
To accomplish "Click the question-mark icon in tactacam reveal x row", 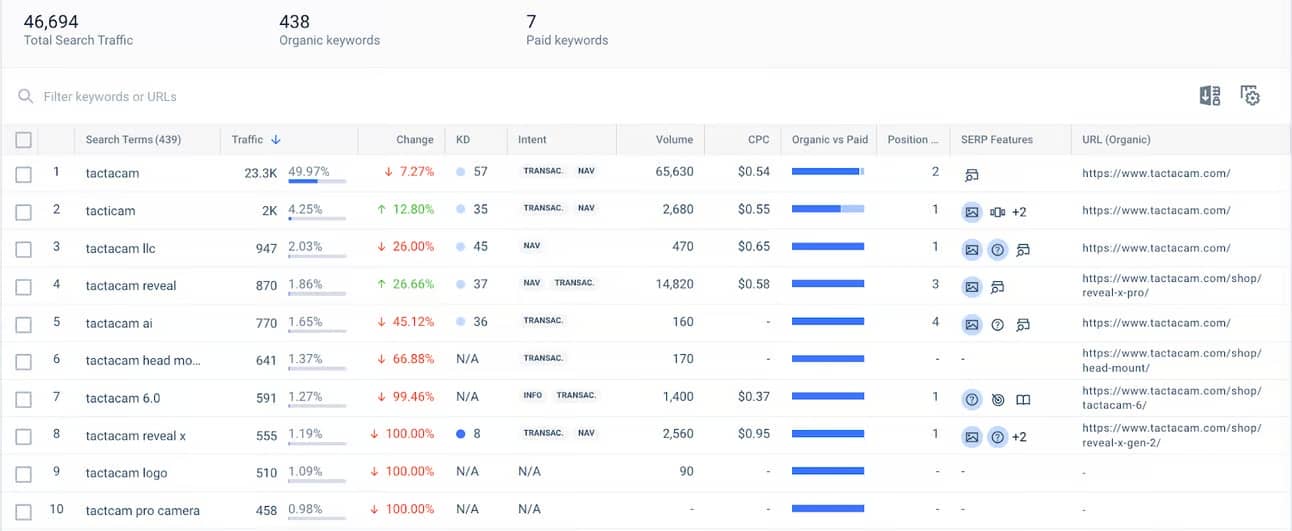I will 997,437.
